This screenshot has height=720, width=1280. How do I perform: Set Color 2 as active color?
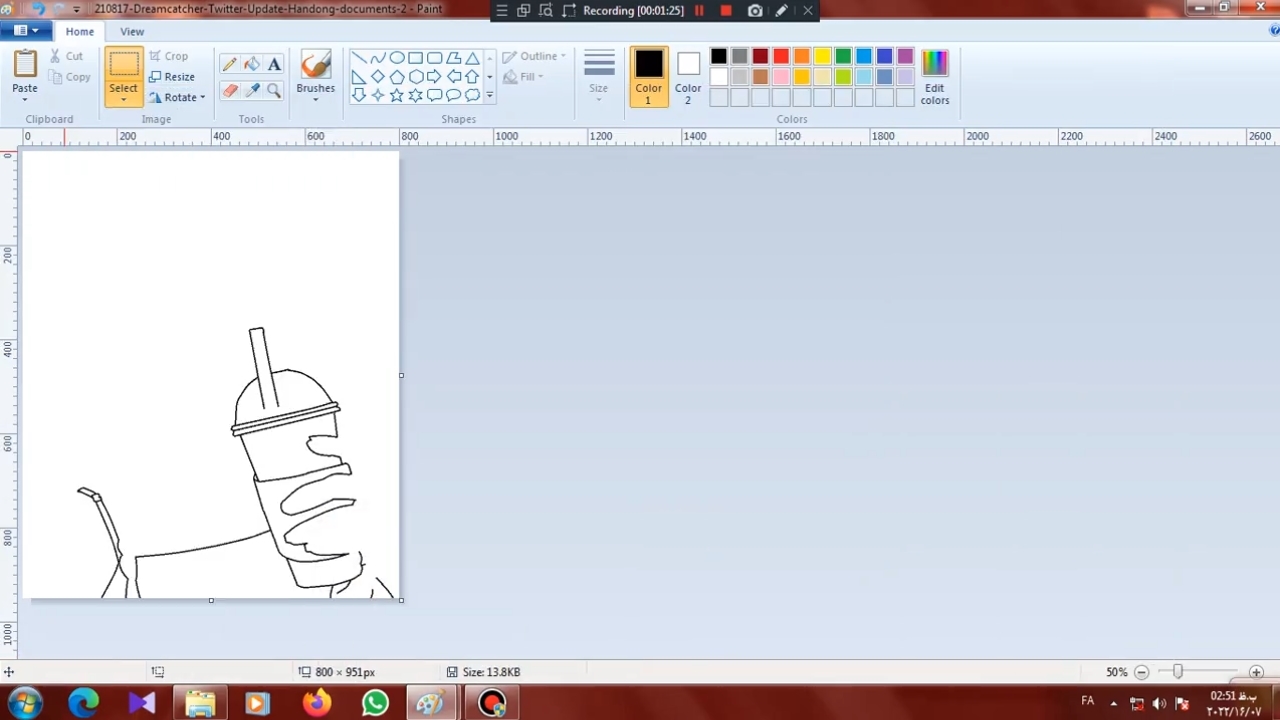687,77
